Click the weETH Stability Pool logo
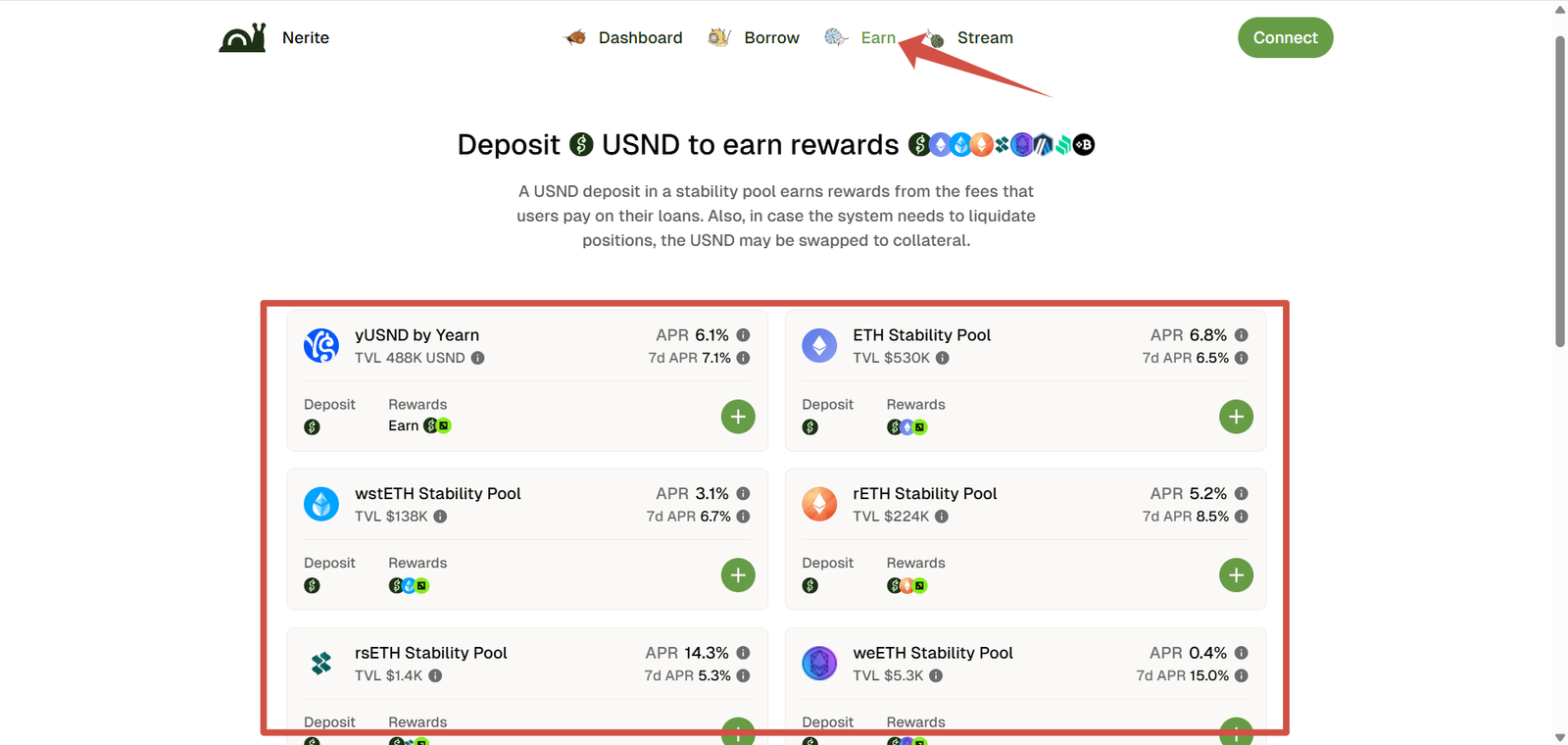The width and height of the screenshot is (1568, 745). pyautogui.click(x=819, y=664)
